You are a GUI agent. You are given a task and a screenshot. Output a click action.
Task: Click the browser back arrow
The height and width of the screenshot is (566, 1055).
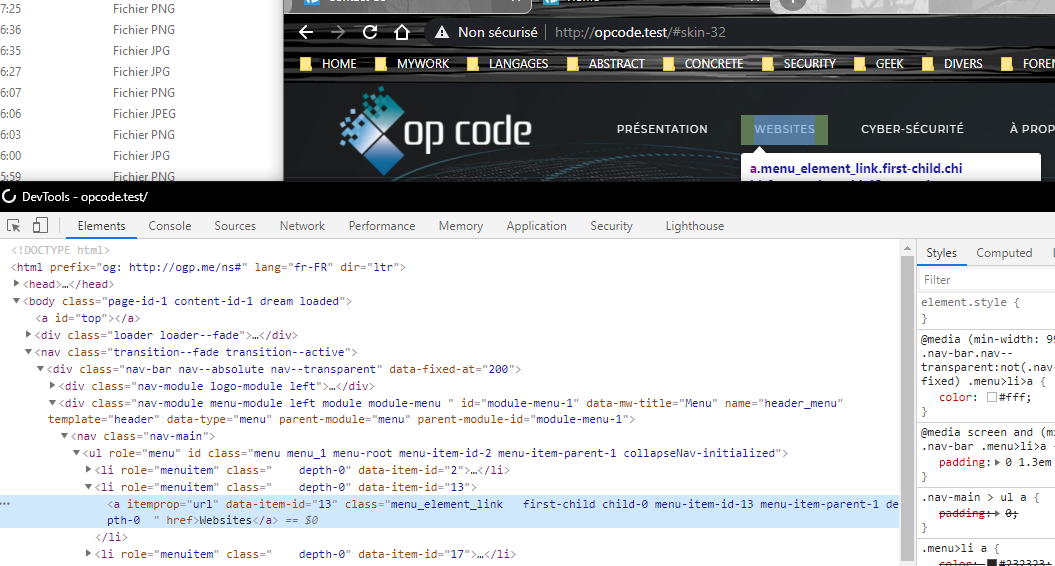coord(306,32)
